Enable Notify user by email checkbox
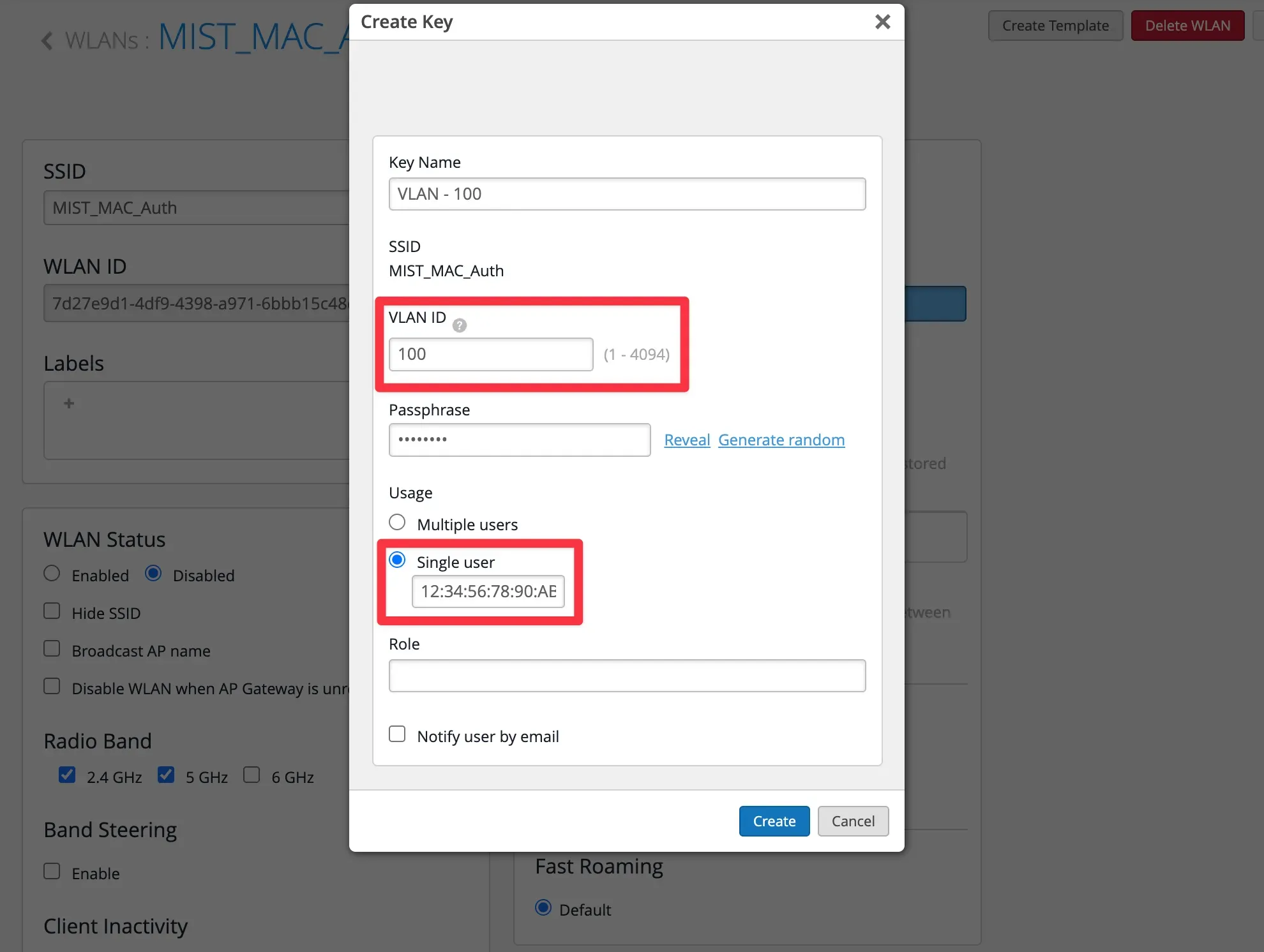This screenshot has width=1264, height=952. point(397,734)
